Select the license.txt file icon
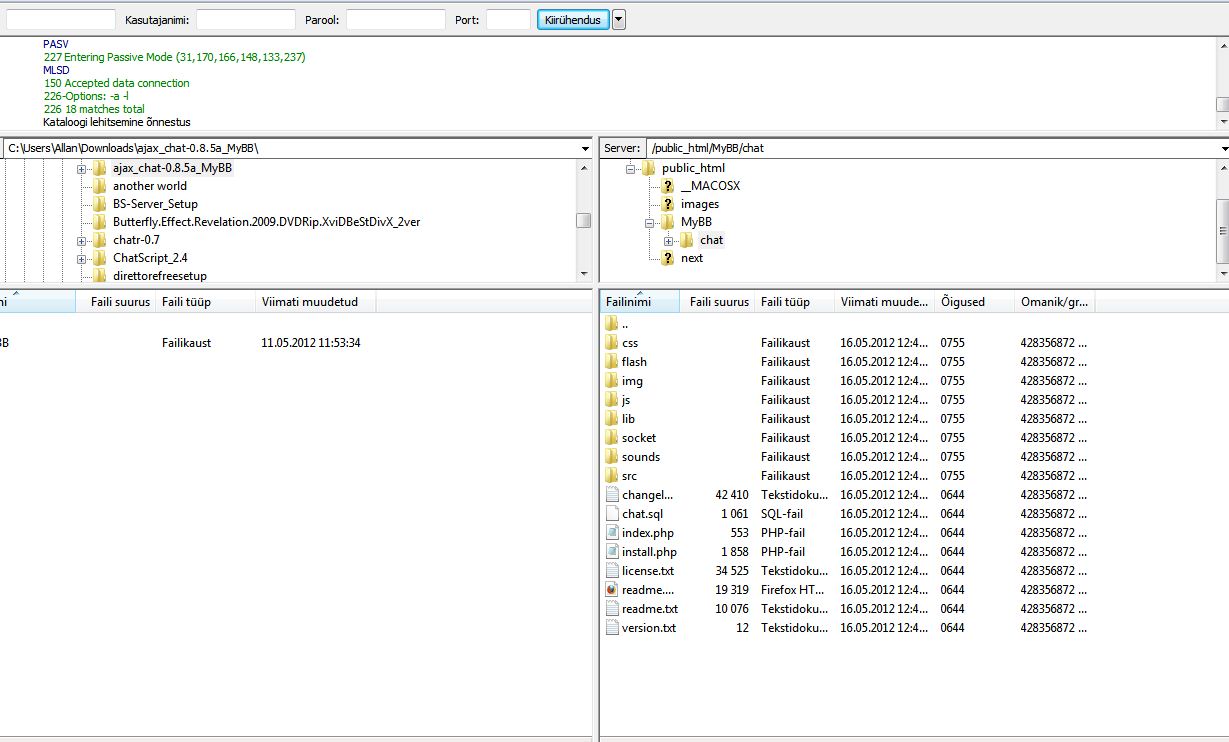This screenshot has width=1229, height=742. click(x=613, y=571)
